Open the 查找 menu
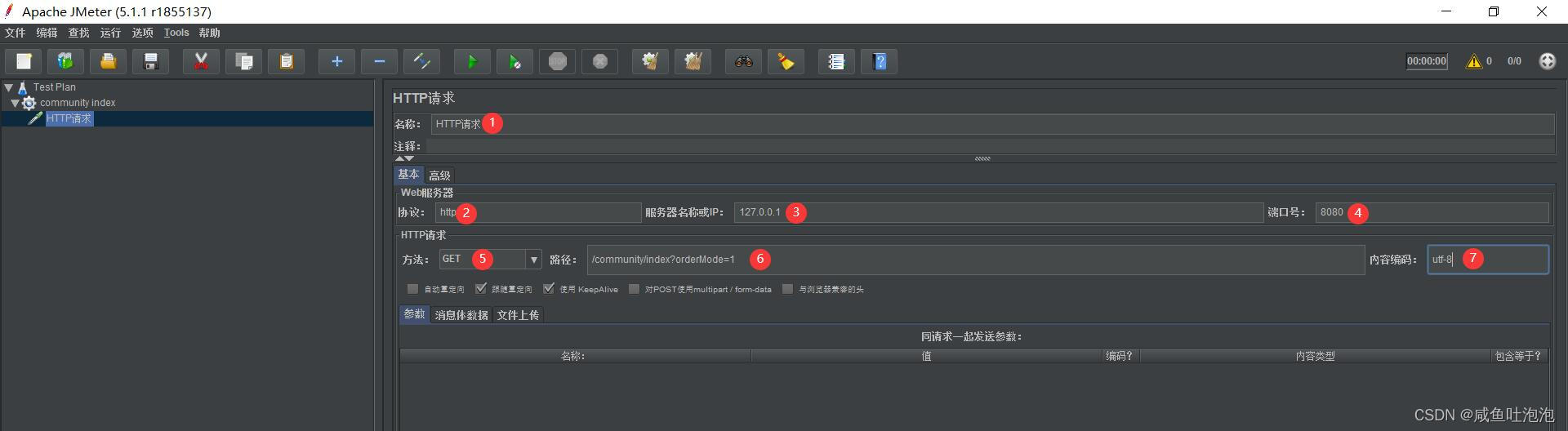Image resolution: width=1568 pixels, height=431 pixels. pyautogui.click(x=78, y=33)
